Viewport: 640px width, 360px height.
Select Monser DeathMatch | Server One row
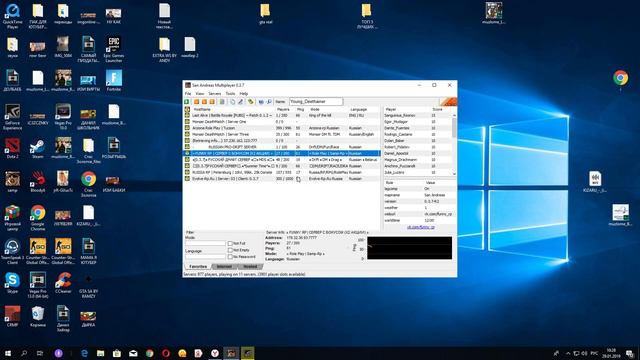point(282,122)
